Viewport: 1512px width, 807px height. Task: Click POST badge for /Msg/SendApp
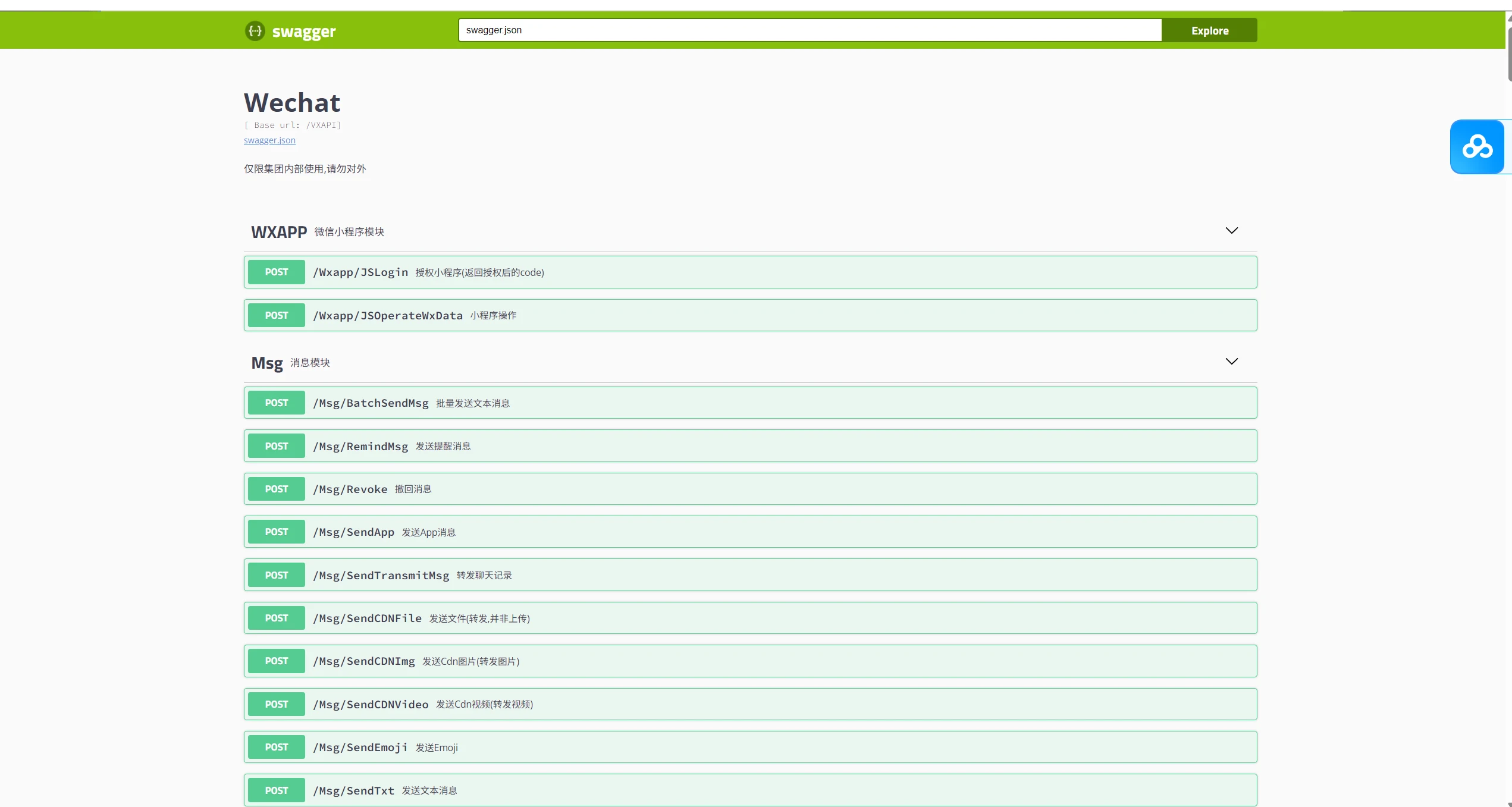click(x=277, y=532)
